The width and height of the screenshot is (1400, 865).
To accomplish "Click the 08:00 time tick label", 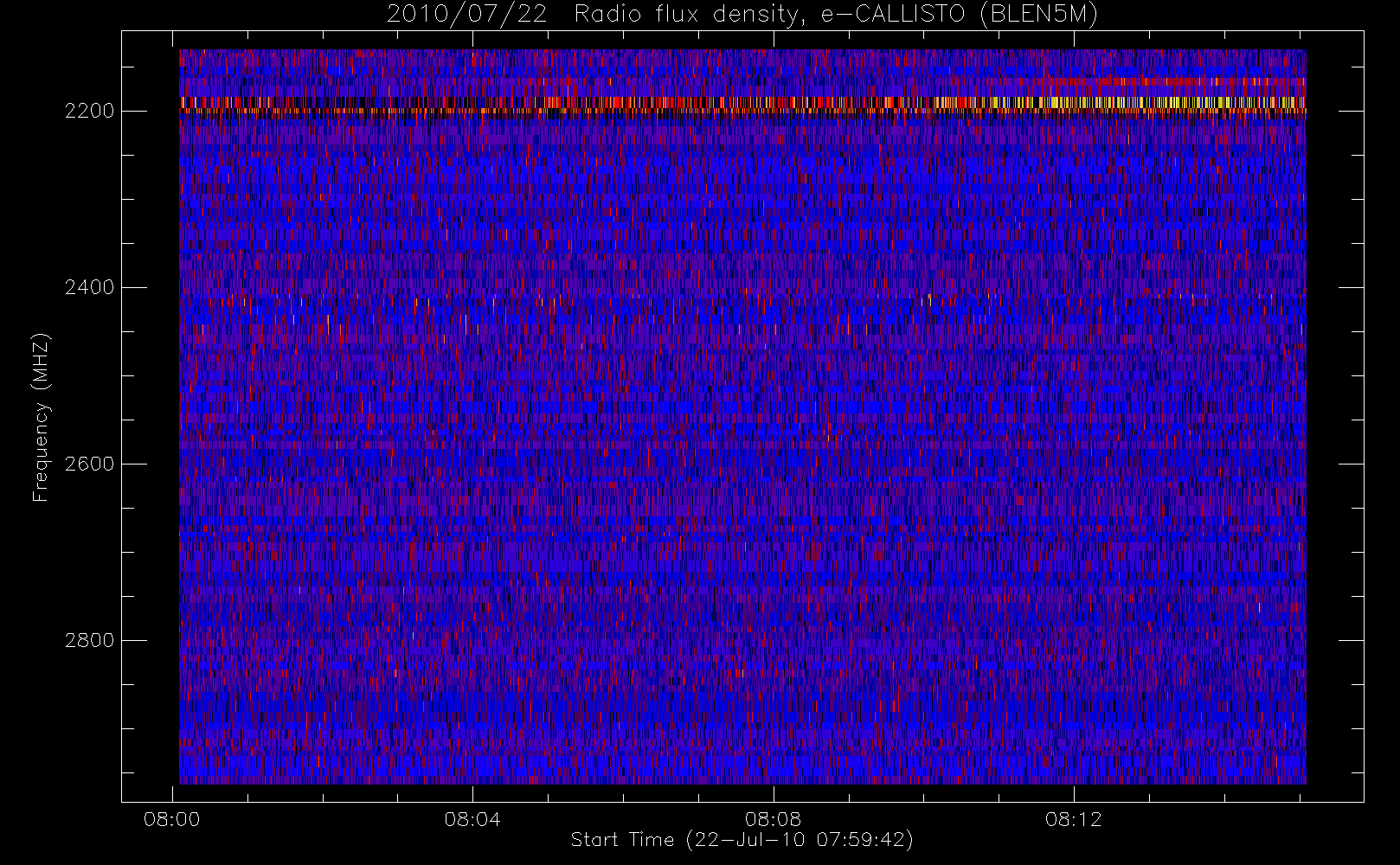I will tap(172, 819).
